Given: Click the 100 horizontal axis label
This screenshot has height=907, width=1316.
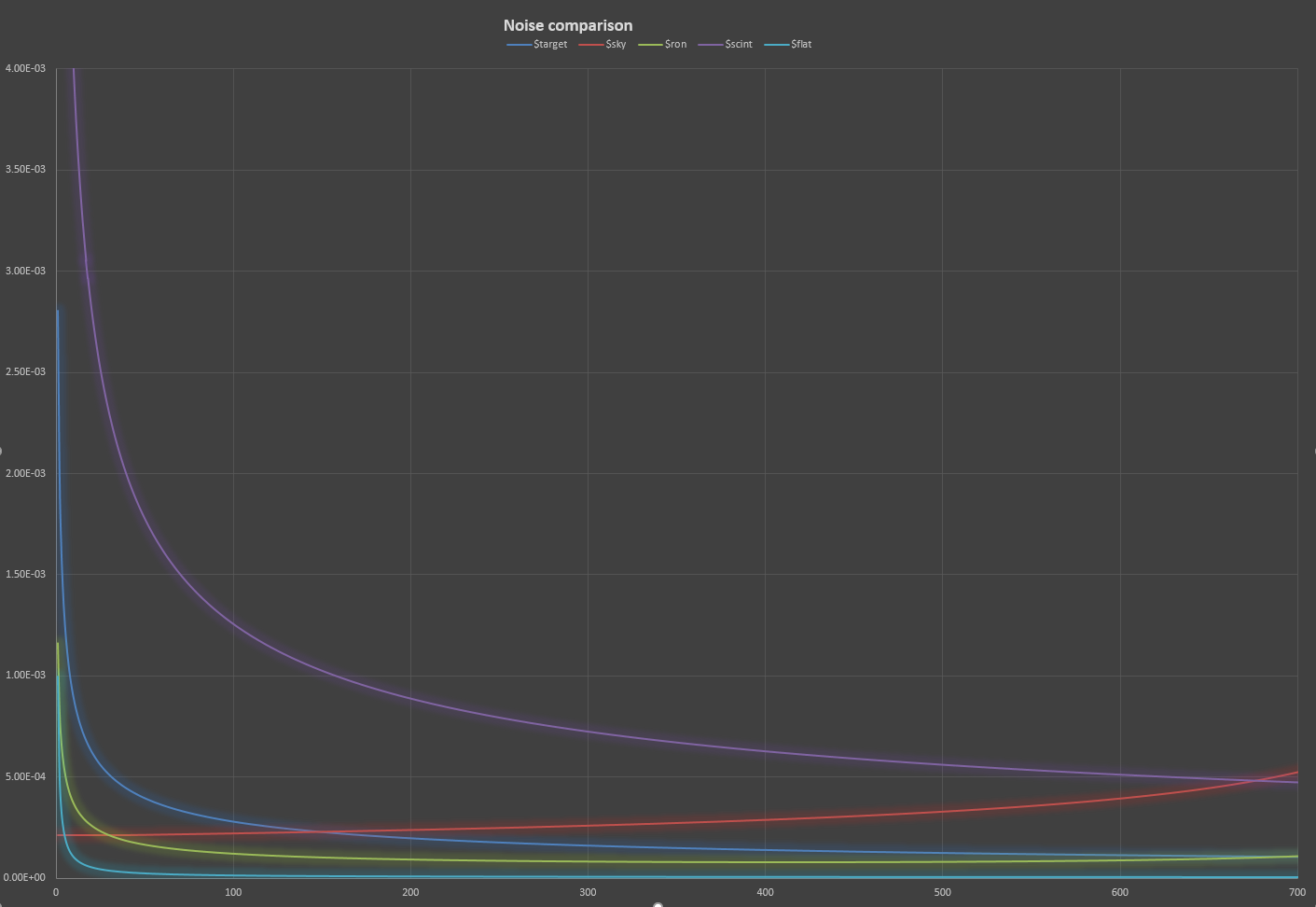Looking at the screenshot, I should click(x=233, y=892).
